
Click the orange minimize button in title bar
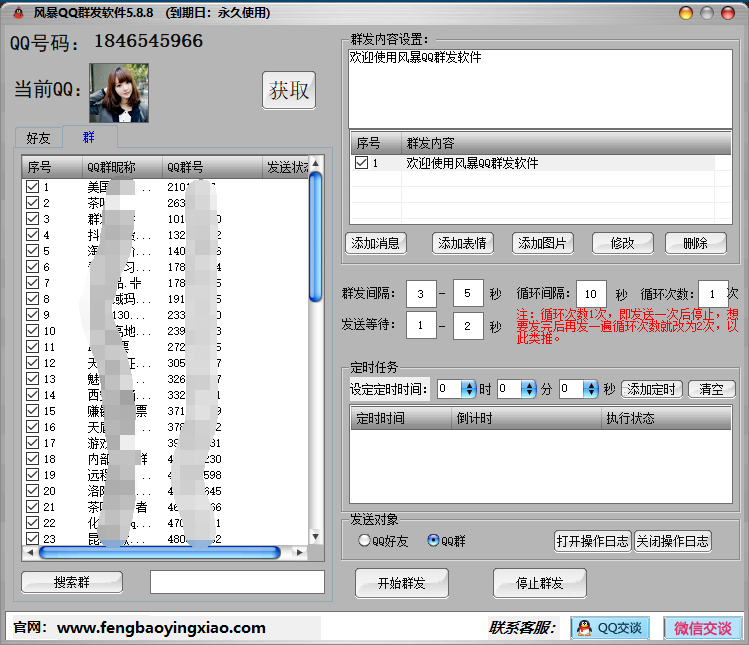coord(686,13)
